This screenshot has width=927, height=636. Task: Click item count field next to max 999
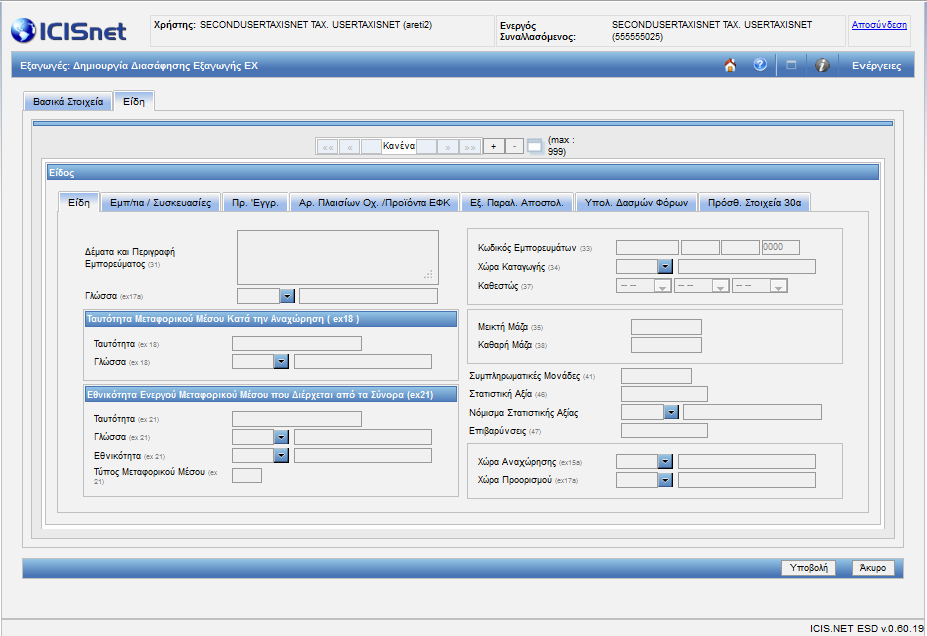pos(534,146)
